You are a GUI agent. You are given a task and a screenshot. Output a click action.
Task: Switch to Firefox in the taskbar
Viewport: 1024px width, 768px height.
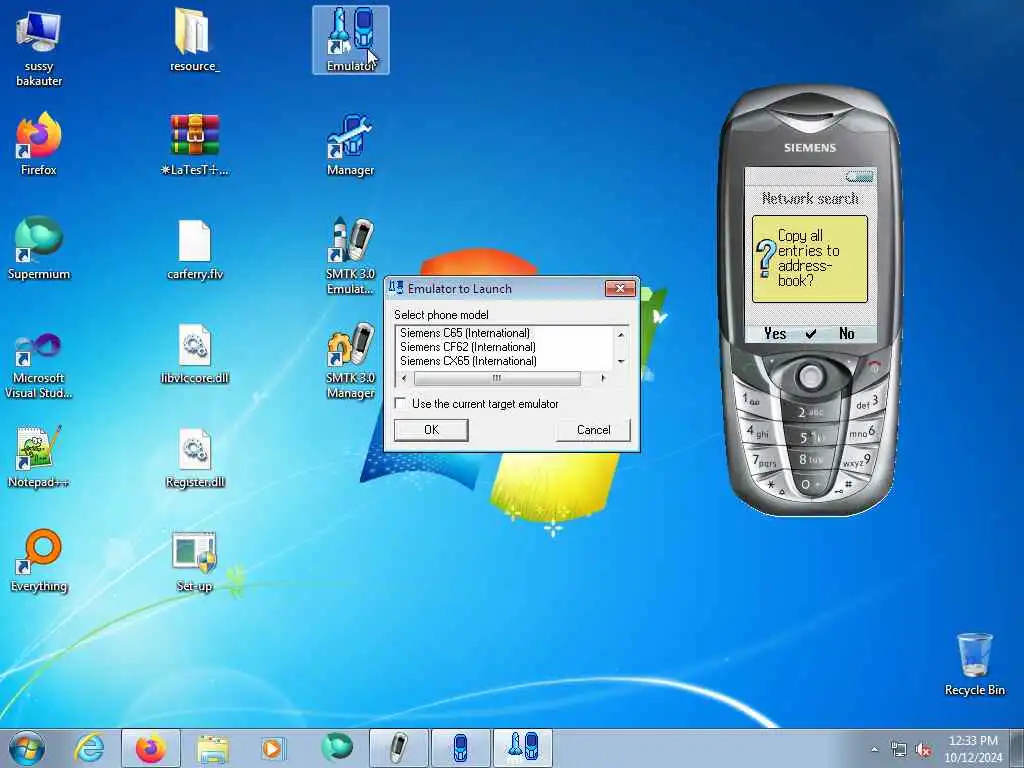[x=151, y=748]
